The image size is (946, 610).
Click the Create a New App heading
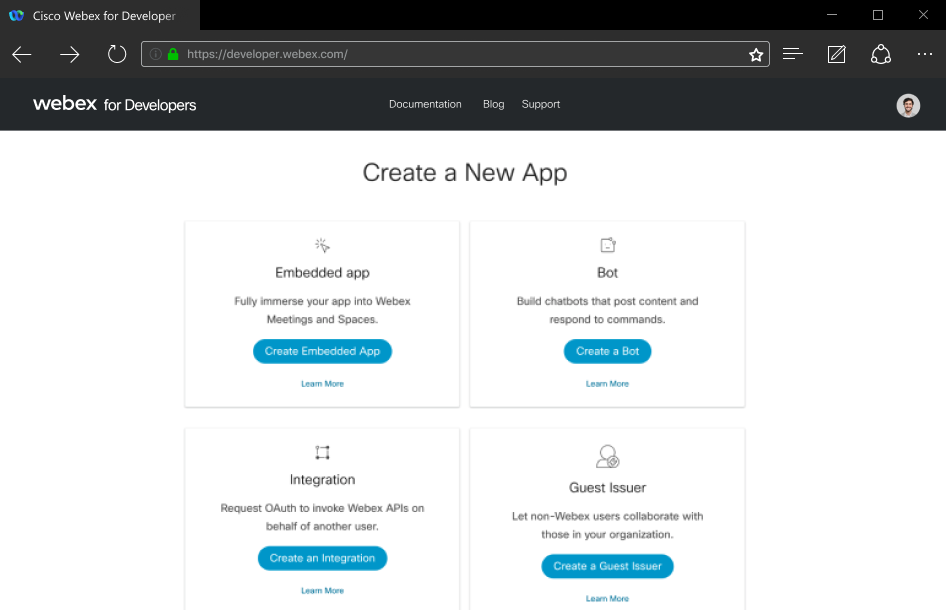[x=465, y=173]
